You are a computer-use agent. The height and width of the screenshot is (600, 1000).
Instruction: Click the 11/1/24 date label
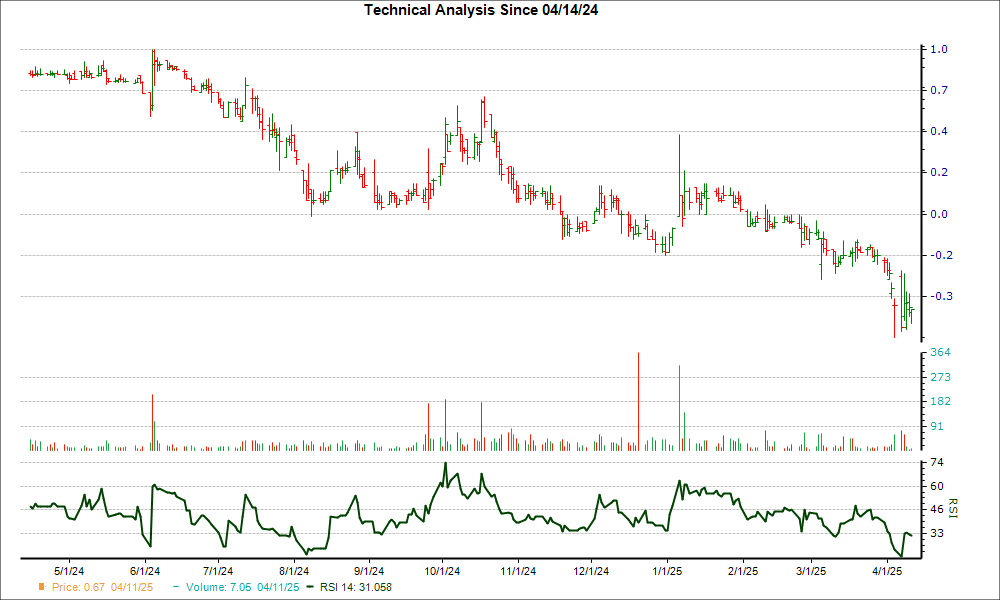518,571
